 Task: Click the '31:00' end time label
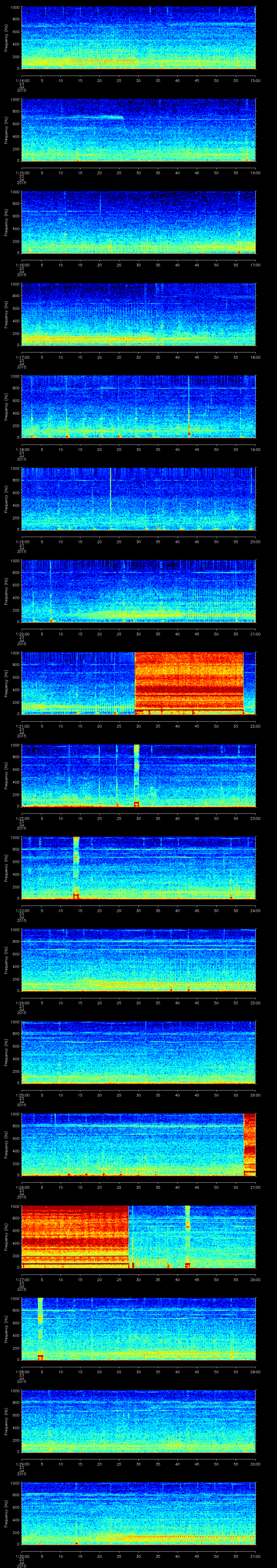point(256,1556)
